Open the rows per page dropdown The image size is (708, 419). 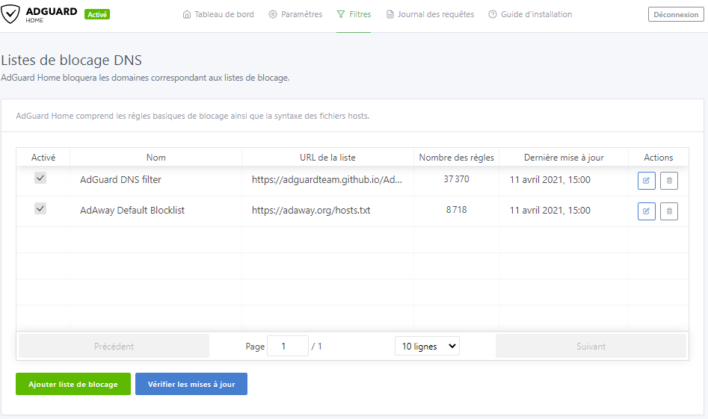(427, 346)
